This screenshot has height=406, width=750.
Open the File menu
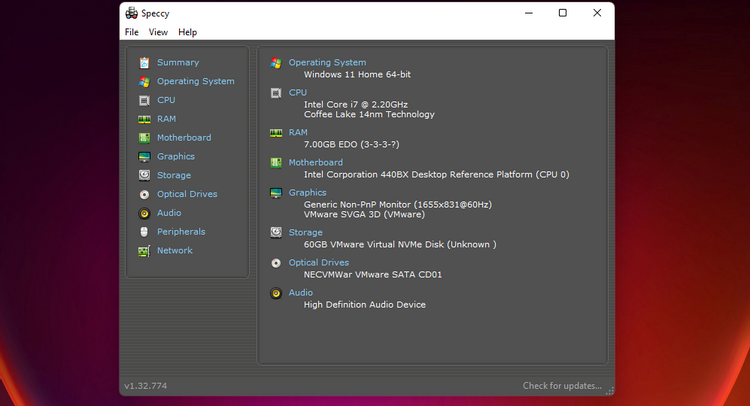pos(132,32)
